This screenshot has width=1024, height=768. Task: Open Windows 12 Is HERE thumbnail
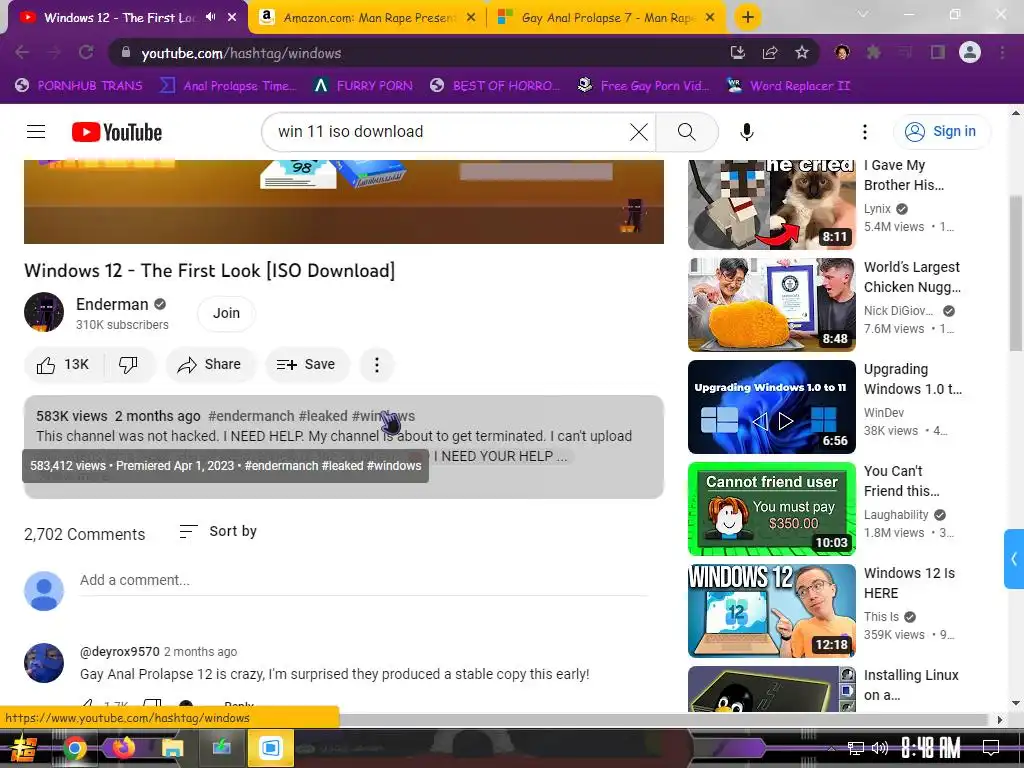pyautogui.click(x=772, y=611)
